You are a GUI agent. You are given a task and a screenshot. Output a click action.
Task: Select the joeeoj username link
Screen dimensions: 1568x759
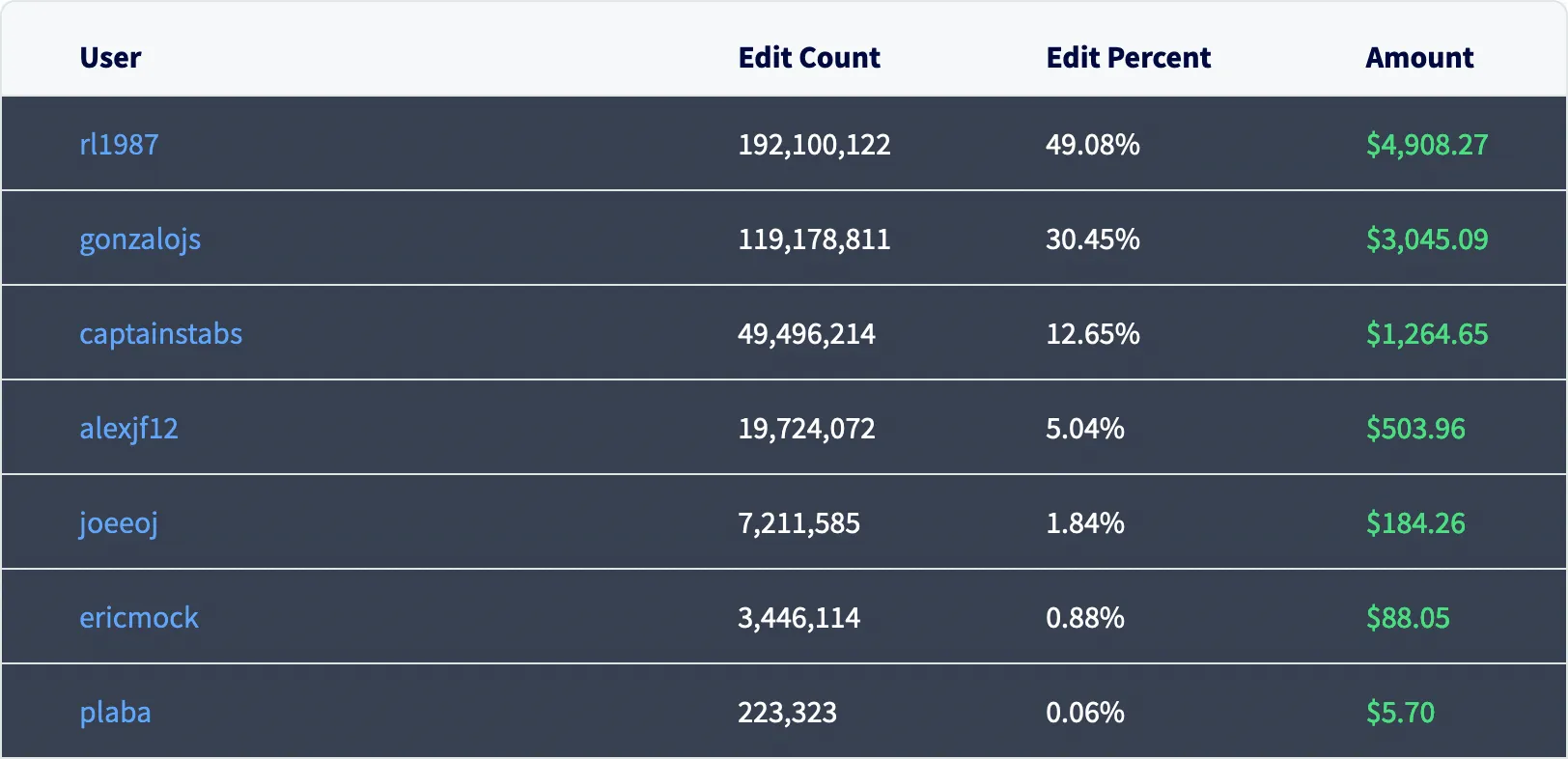(x=118, y=523)
